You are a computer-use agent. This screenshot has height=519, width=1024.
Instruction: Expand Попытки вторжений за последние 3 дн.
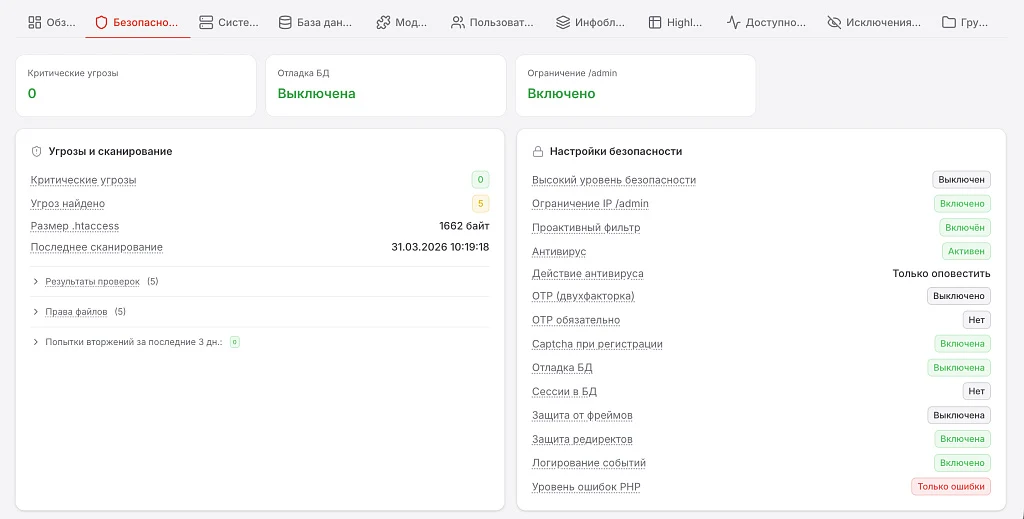pyautogui.click(x=133, y=342)
